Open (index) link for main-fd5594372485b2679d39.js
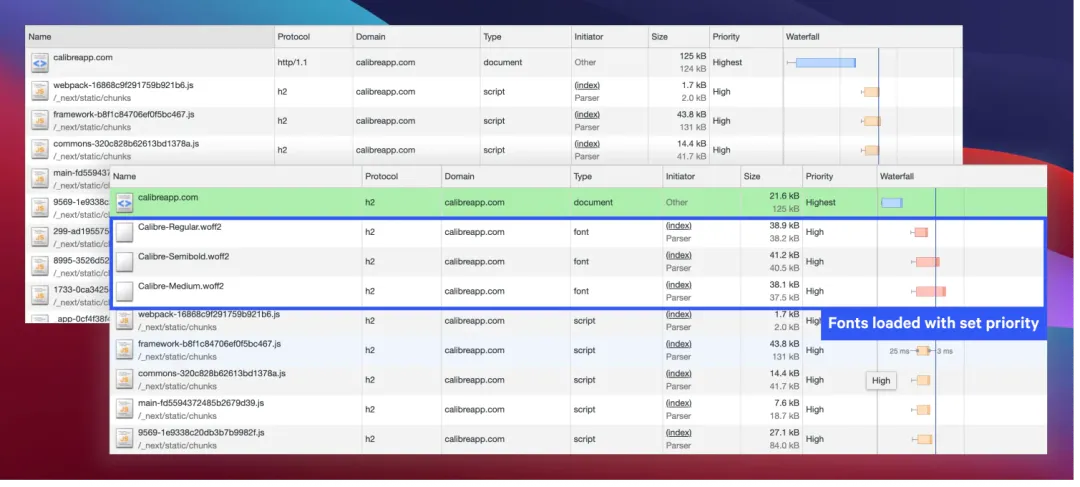Screen dimensions: 1080x487 click(678, 404)
